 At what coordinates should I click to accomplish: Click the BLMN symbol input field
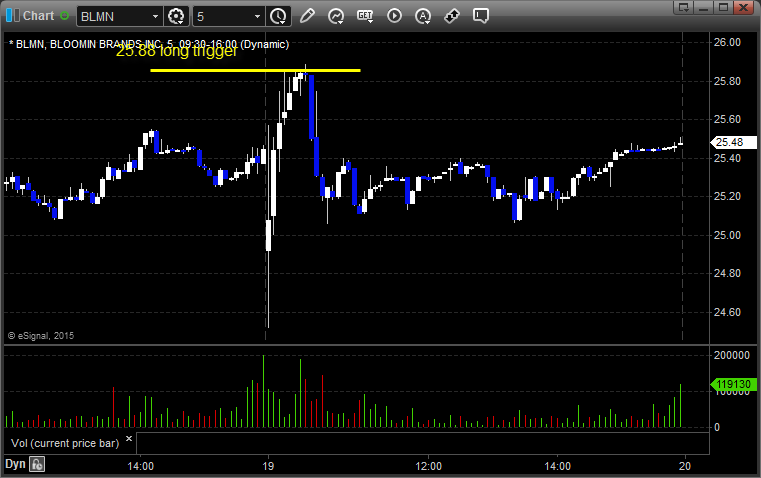[x=114, y=16]
